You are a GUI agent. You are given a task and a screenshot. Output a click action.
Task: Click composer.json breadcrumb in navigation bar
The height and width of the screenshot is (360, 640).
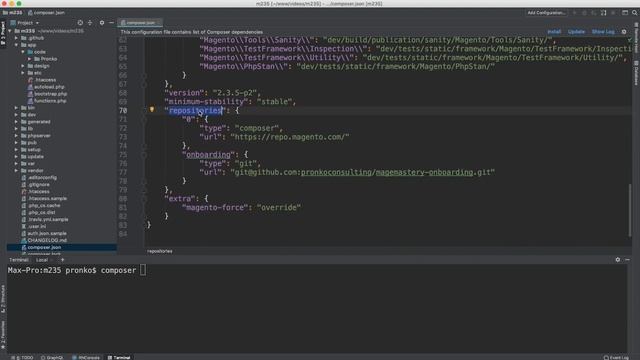point(46,13)
